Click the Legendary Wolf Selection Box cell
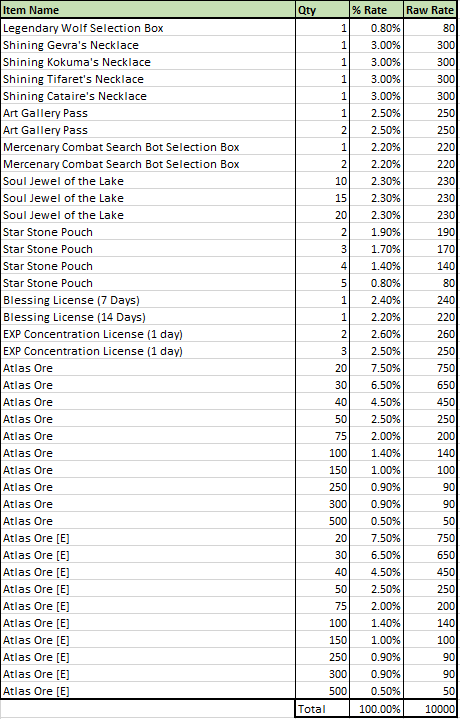 click(148, 28)
